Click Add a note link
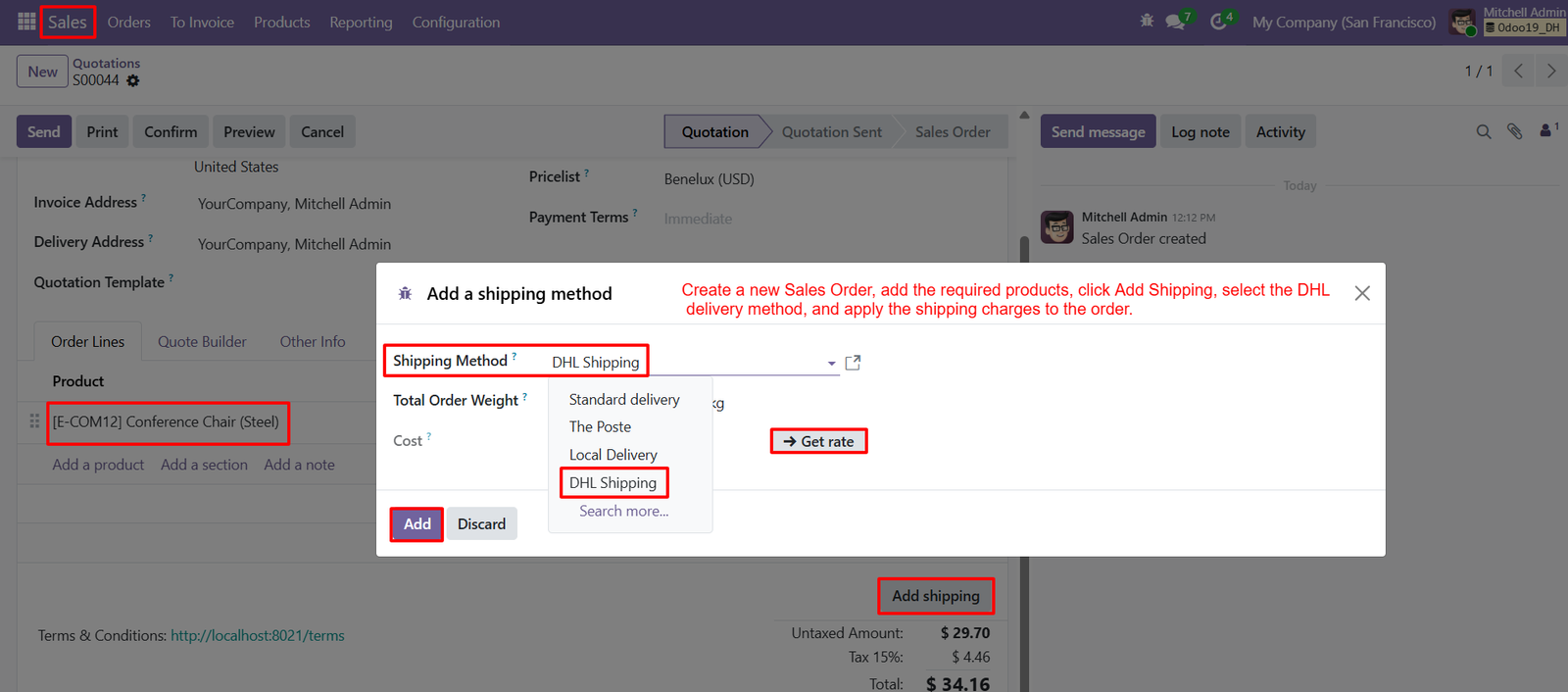The image size is (1568, 692). click(299, 465)
